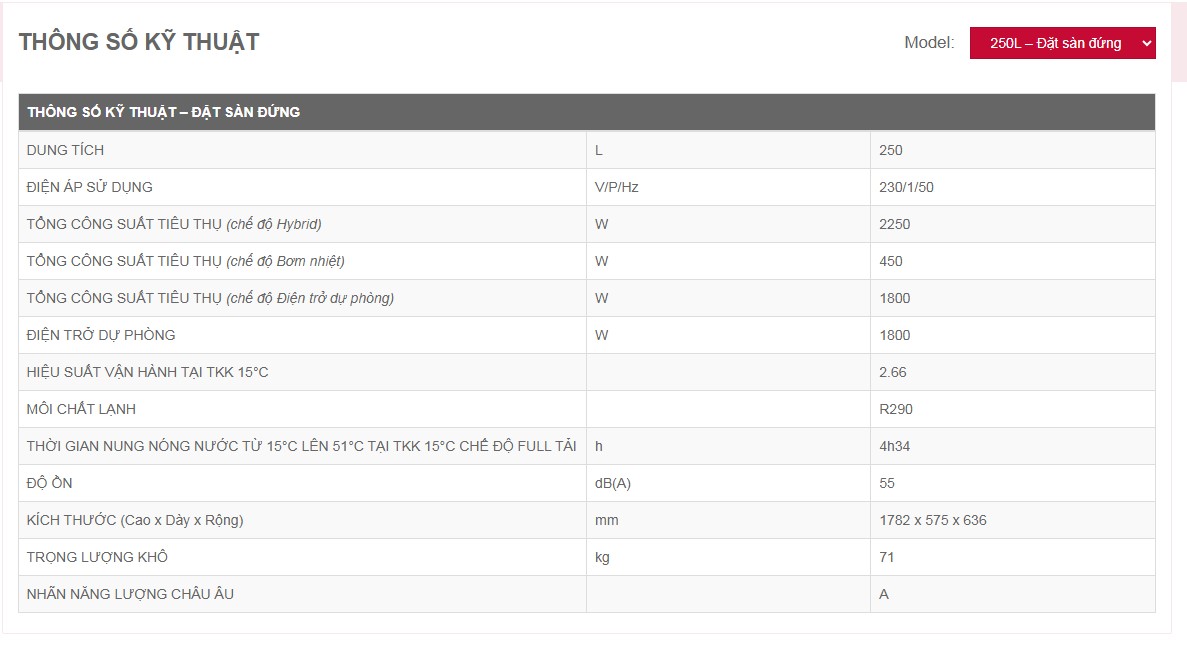
Task: Select the "chế độ Bơm nhiệt" power consumption label
Action: tap(185, 261)
